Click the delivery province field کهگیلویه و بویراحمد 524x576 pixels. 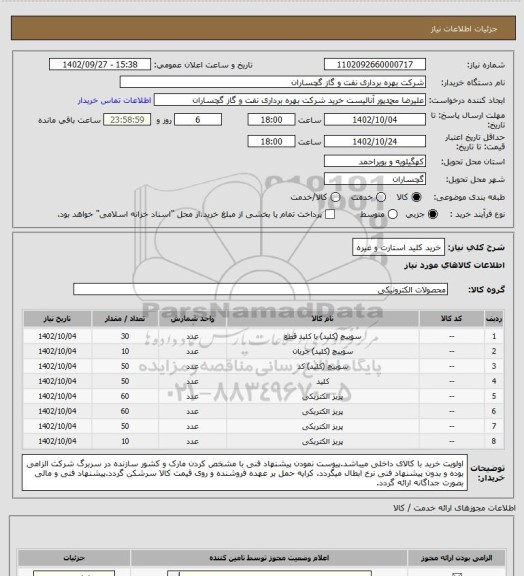[x=375, y=161]
